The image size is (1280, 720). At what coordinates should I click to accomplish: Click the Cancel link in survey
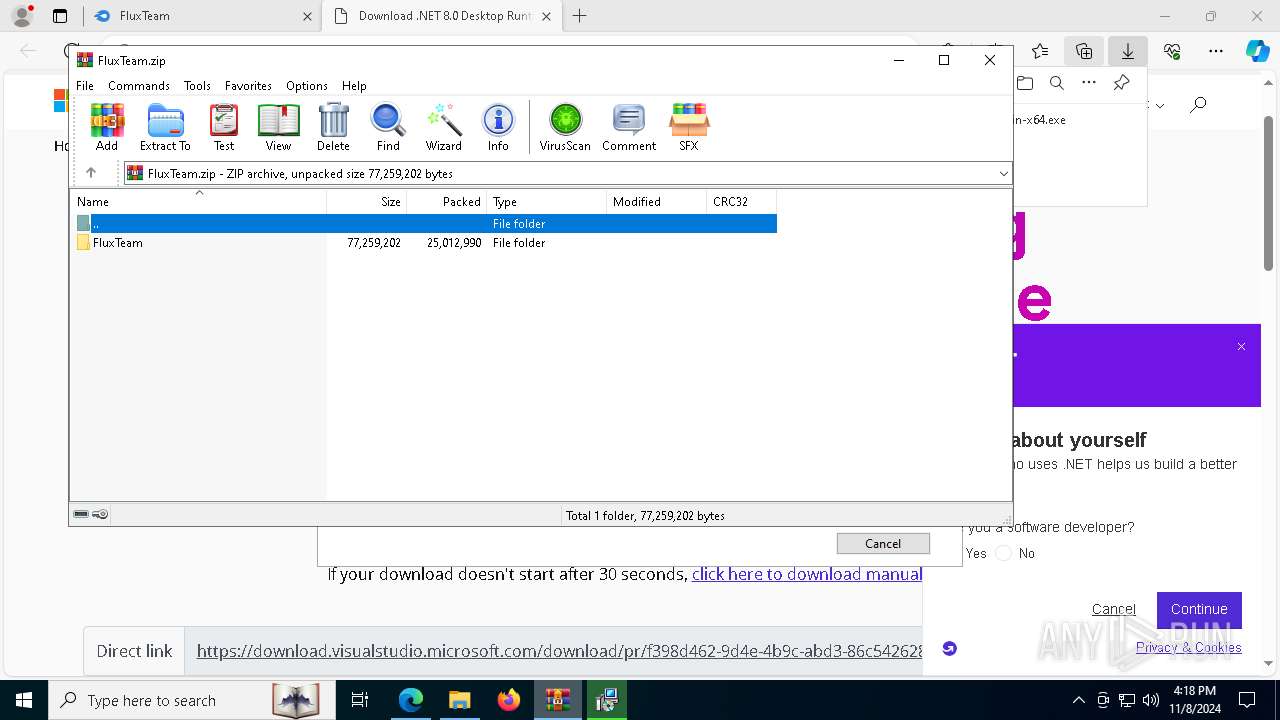tap(1113, 609)
